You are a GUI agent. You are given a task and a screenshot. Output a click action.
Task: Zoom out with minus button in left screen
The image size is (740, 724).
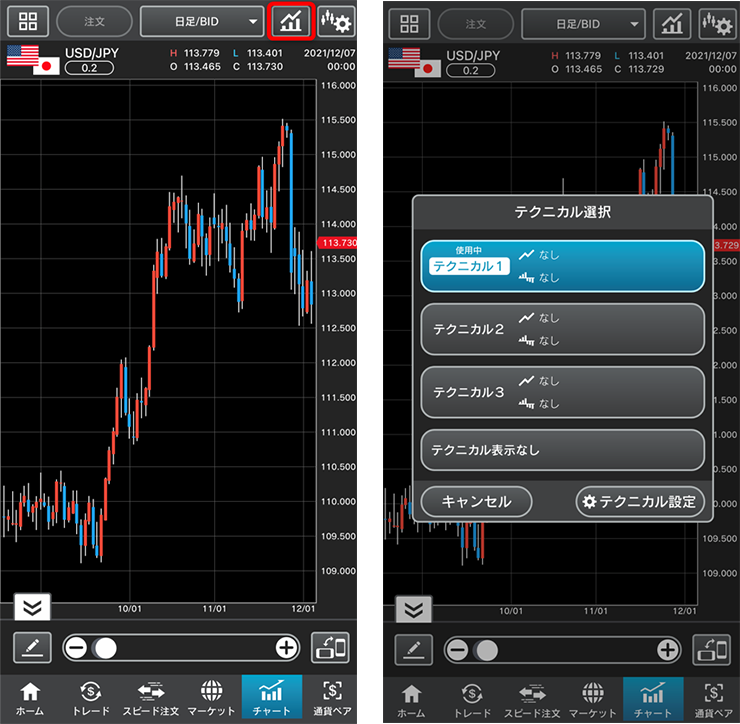click(x=76, y=648)
